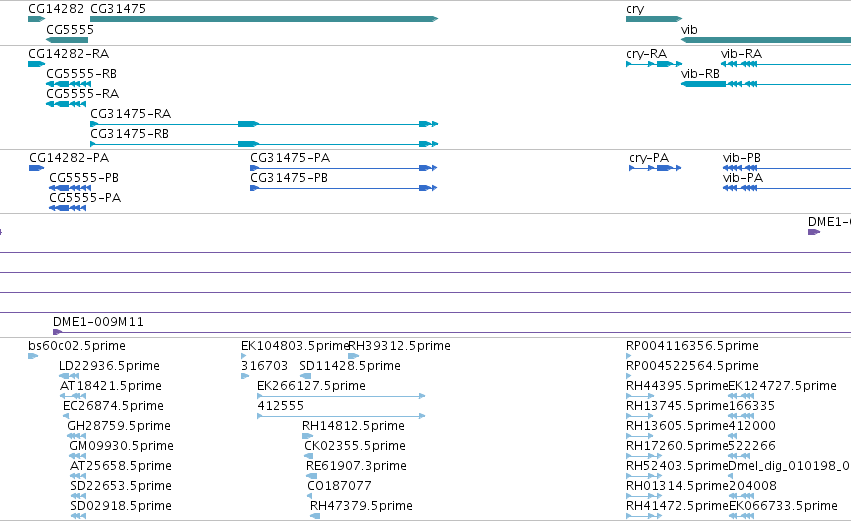Image resolution: width=851 pixels, height=521 pixels.
Task: Select the Dmel_dig_010198 feature label
Action: 790,466
